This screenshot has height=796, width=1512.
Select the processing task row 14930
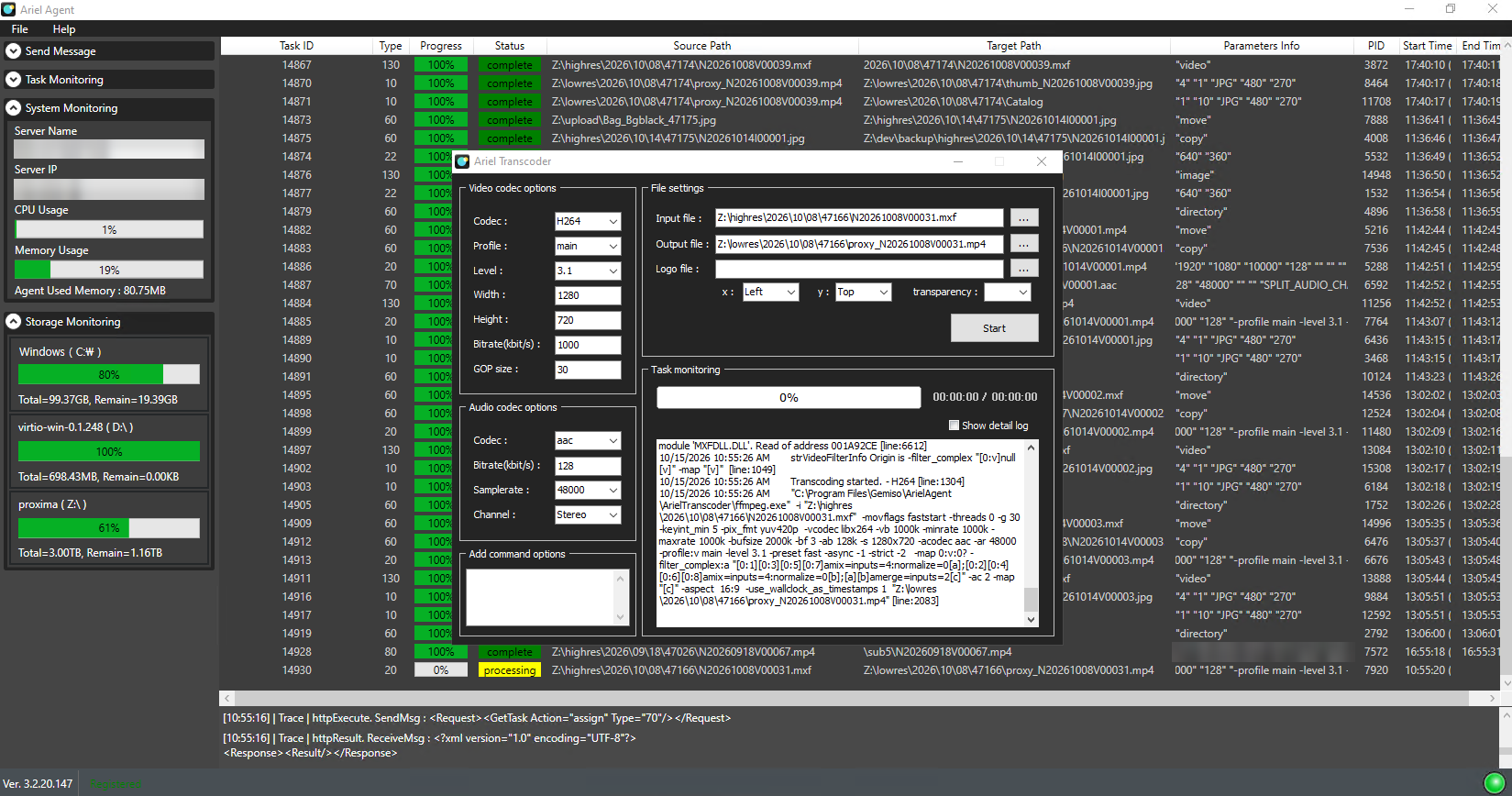coord(860,670)
